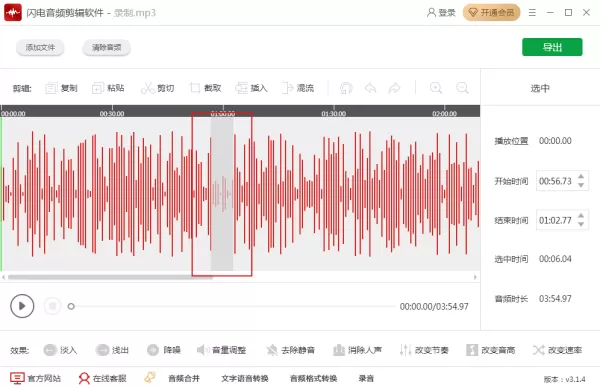Screen dimensions: 600x388
Task: Choose the 截取 (crop) tool
Action: click(205, 88)
